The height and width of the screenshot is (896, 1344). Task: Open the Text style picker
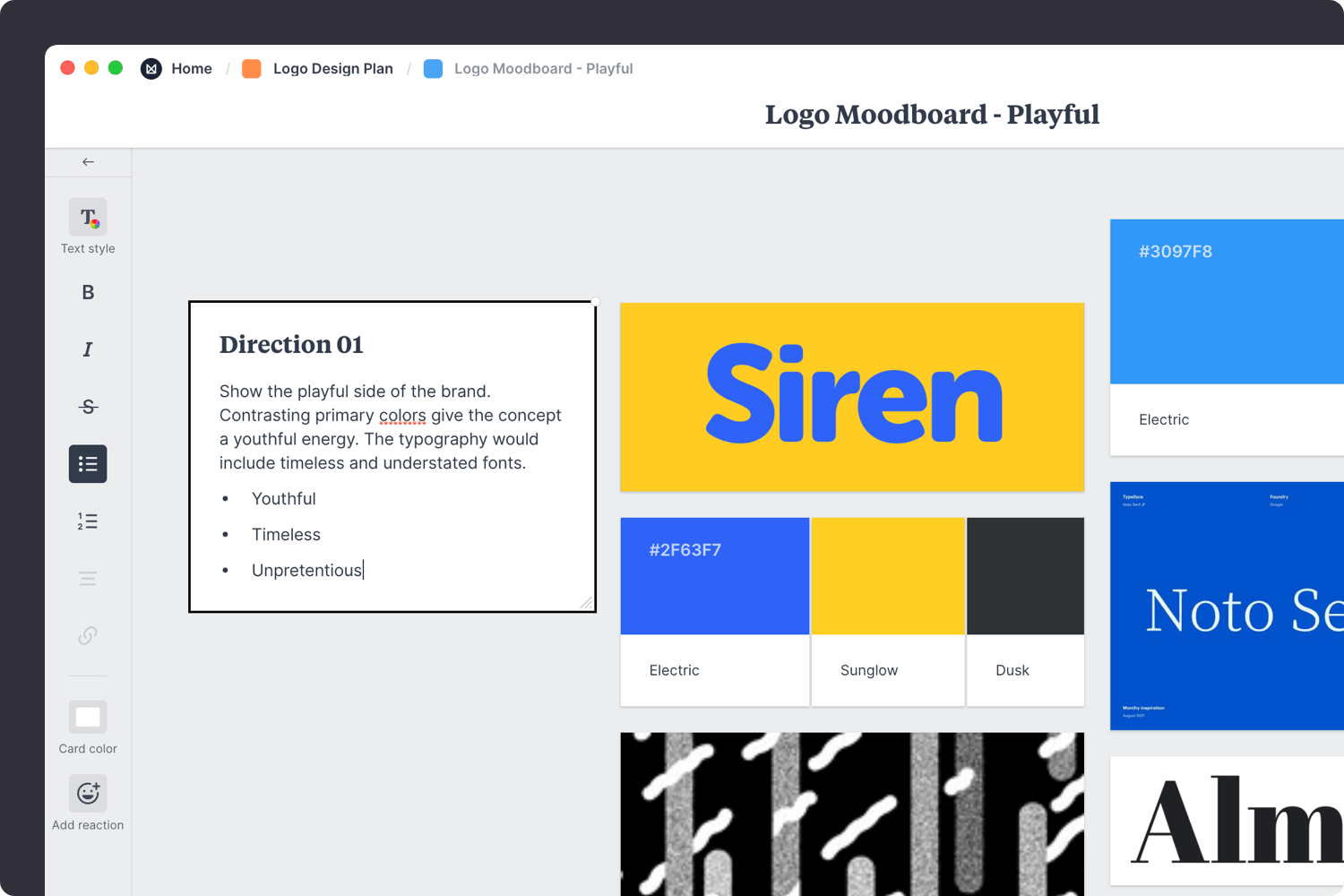pyautogui.click(x=87, y=219)
